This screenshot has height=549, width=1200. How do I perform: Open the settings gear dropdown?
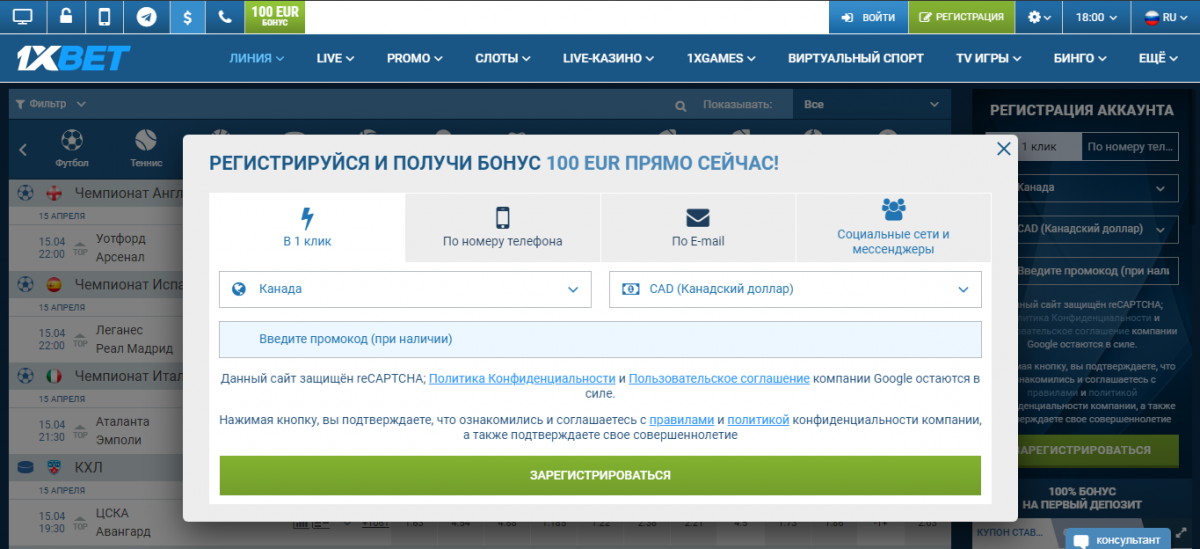pyautogui.click(x=1040, y=17)
